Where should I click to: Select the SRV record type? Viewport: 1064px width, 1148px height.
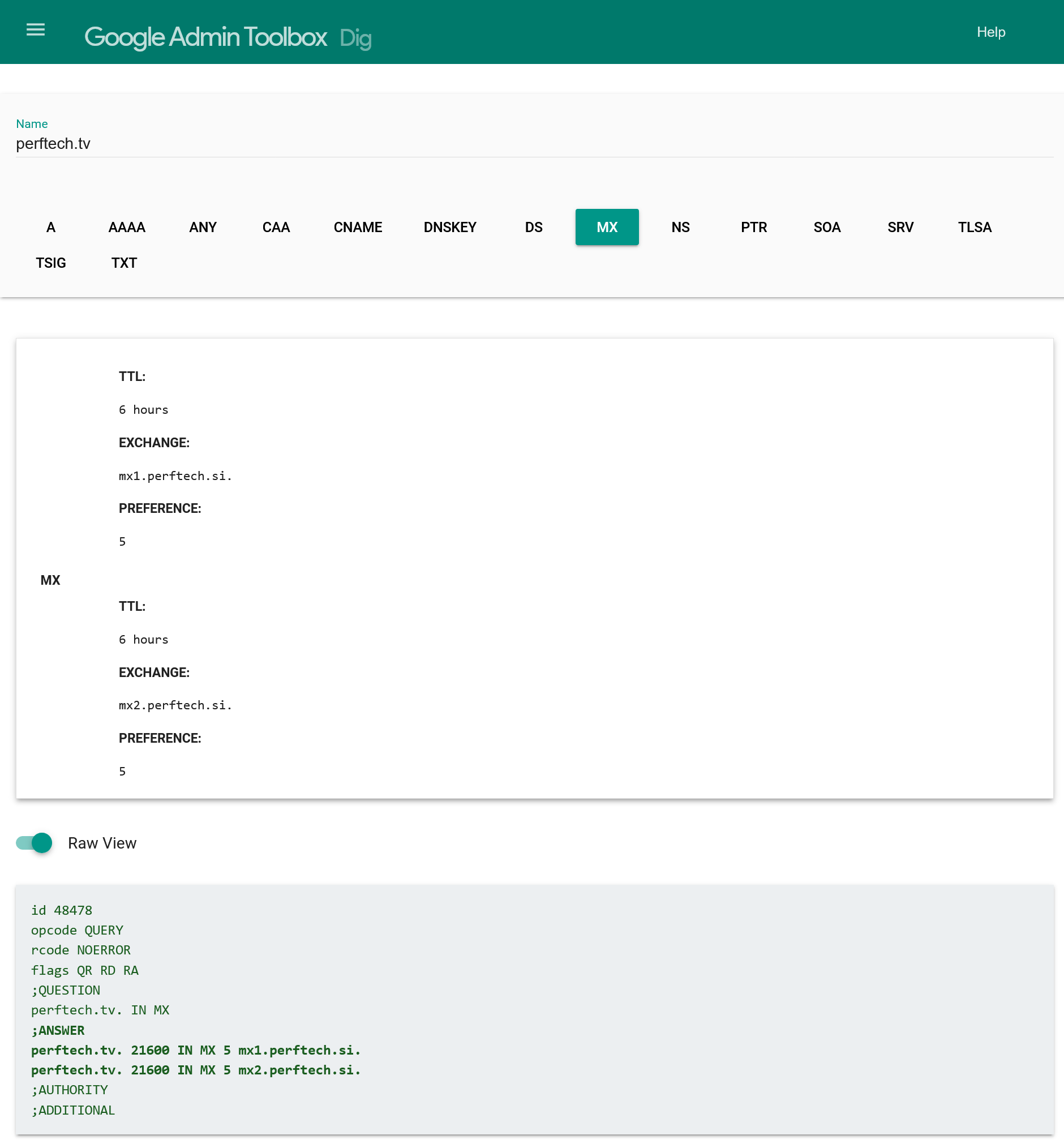900,228
